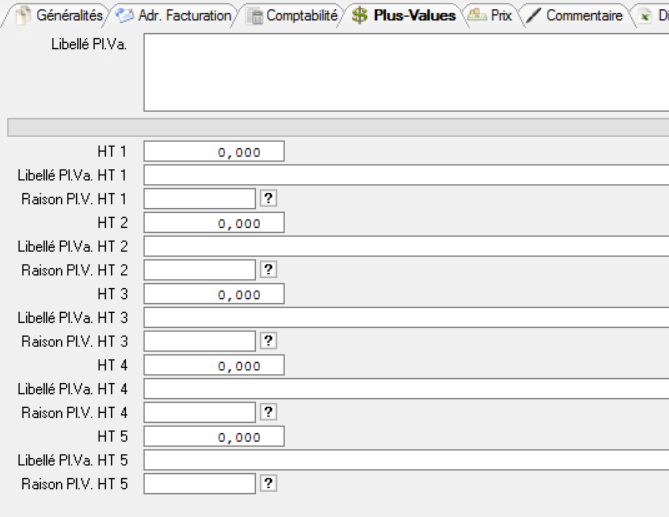Viewport: 669px width, 517px height.
Task: Open lookup for Raison Pl.V. HT 3
Action: [268, 341]
